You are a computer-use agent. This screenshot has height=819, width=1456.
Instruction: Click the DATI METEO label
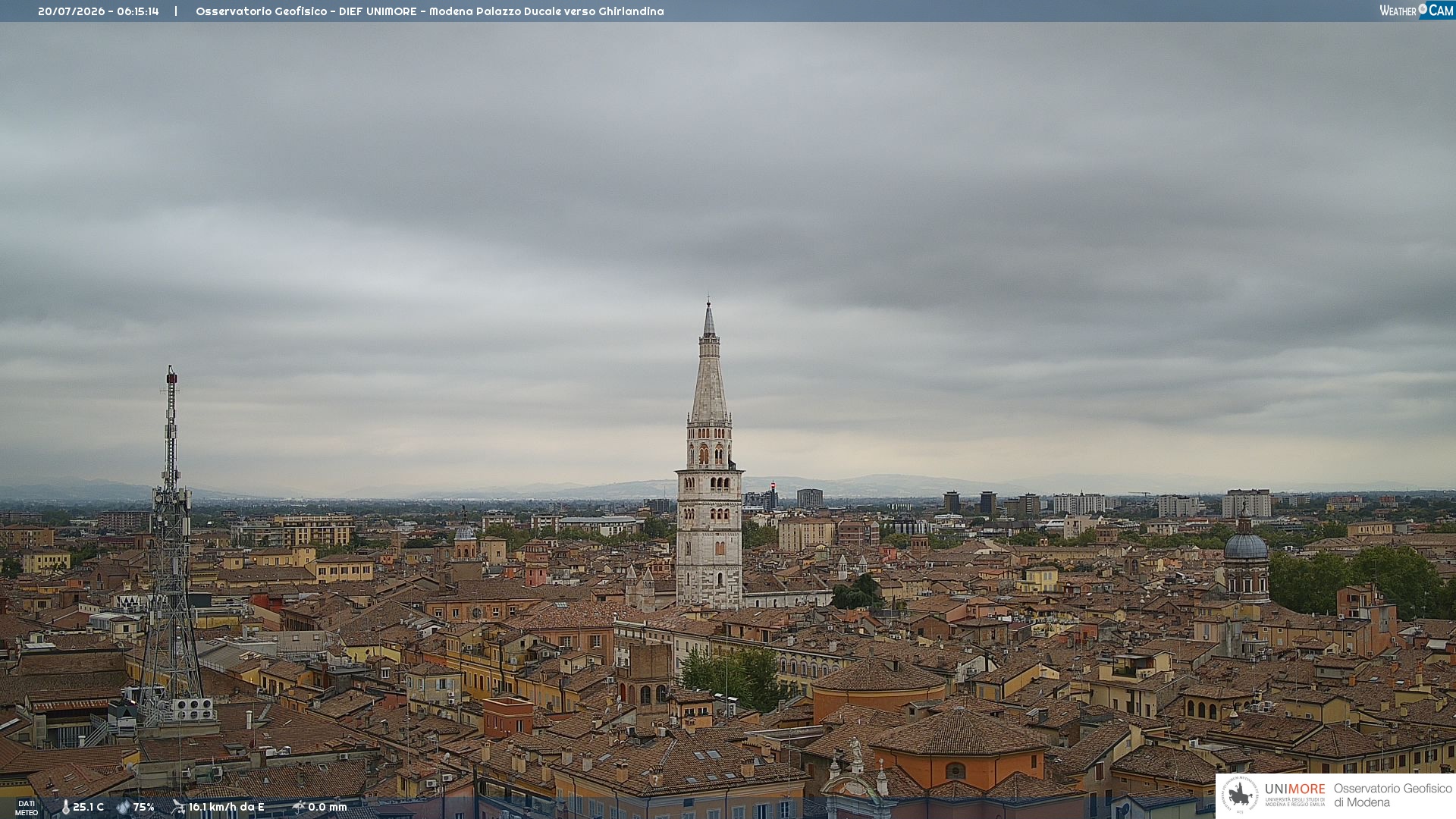tap(27, 808)
